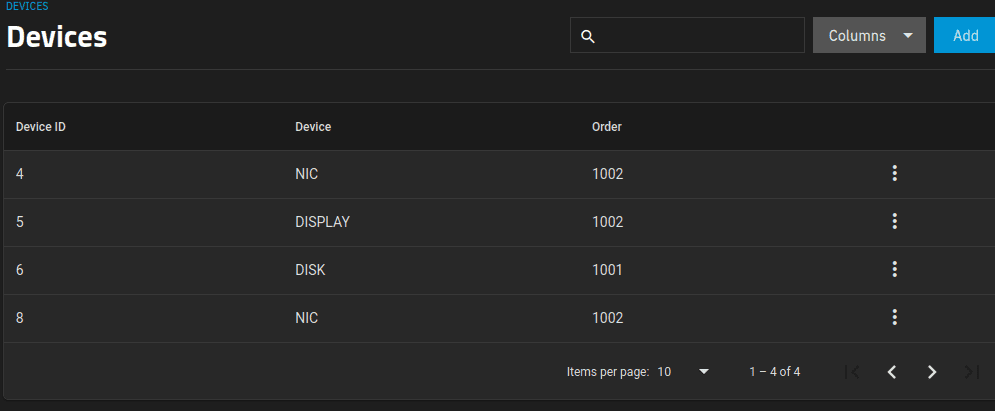Open the options menu for Device ID 4
The width and height of the screenshot is (995, 411).
pyautogui.click(x=894, y=173)
